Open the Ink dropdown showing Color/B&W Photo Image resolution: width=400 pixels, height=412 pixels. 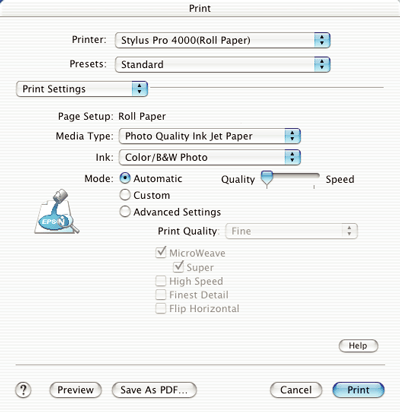click(x=210, y=157)
